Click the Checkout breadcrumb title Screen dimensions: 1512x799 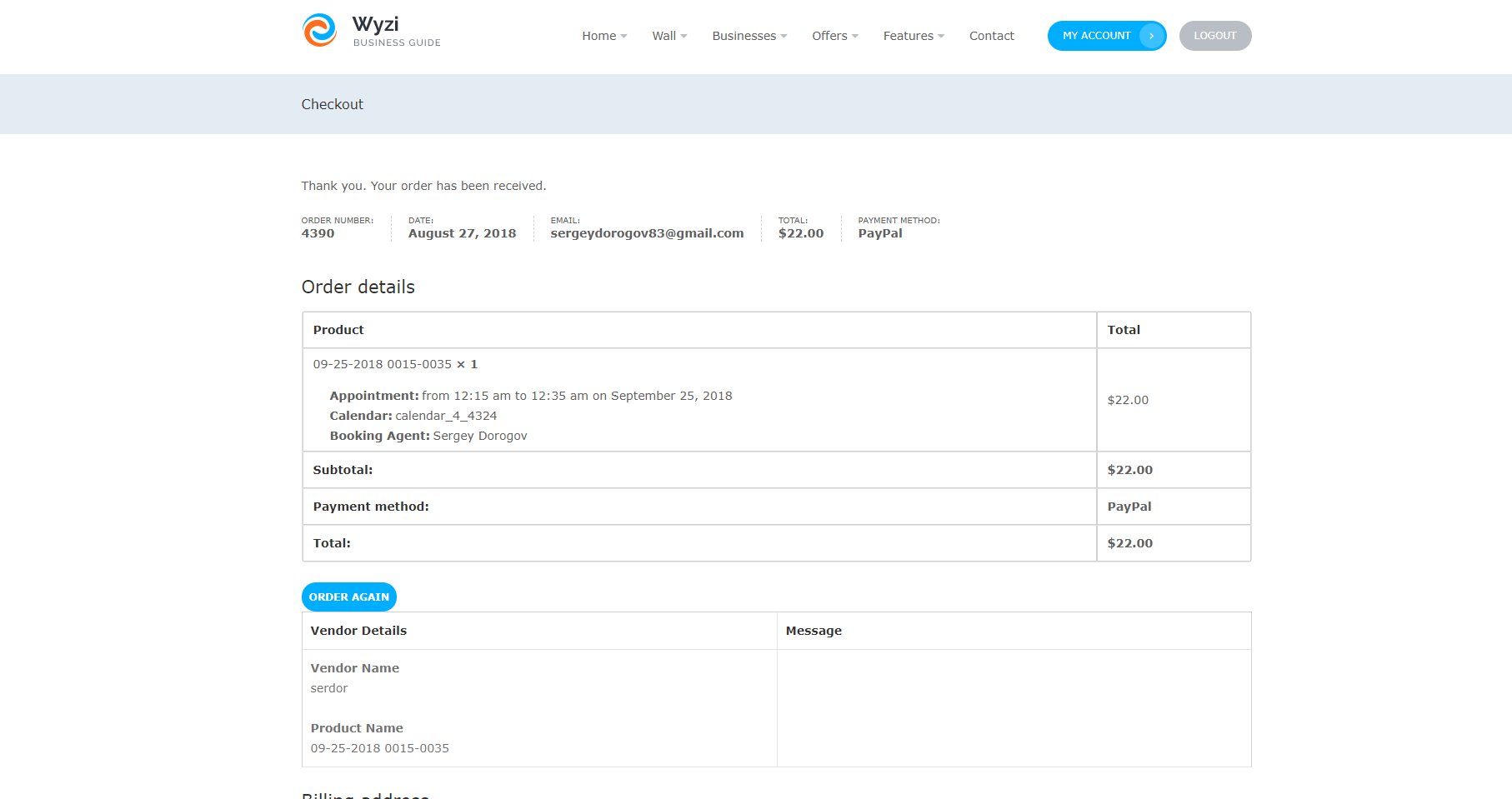point(332,104)
